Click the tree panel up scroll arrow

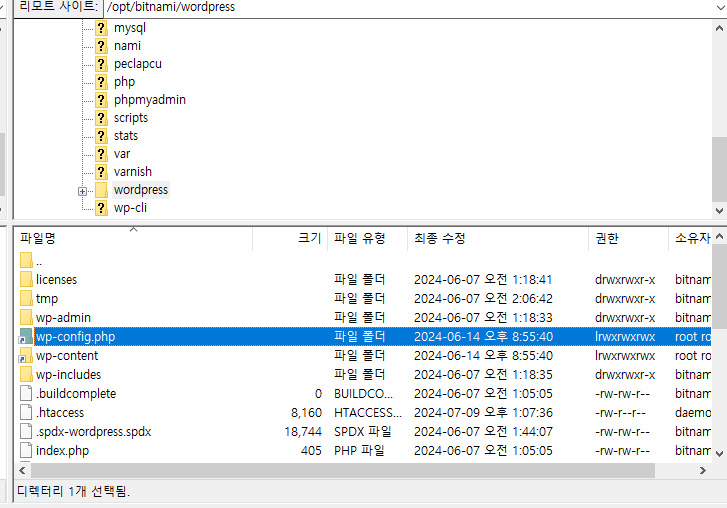[x=719, y=28]
